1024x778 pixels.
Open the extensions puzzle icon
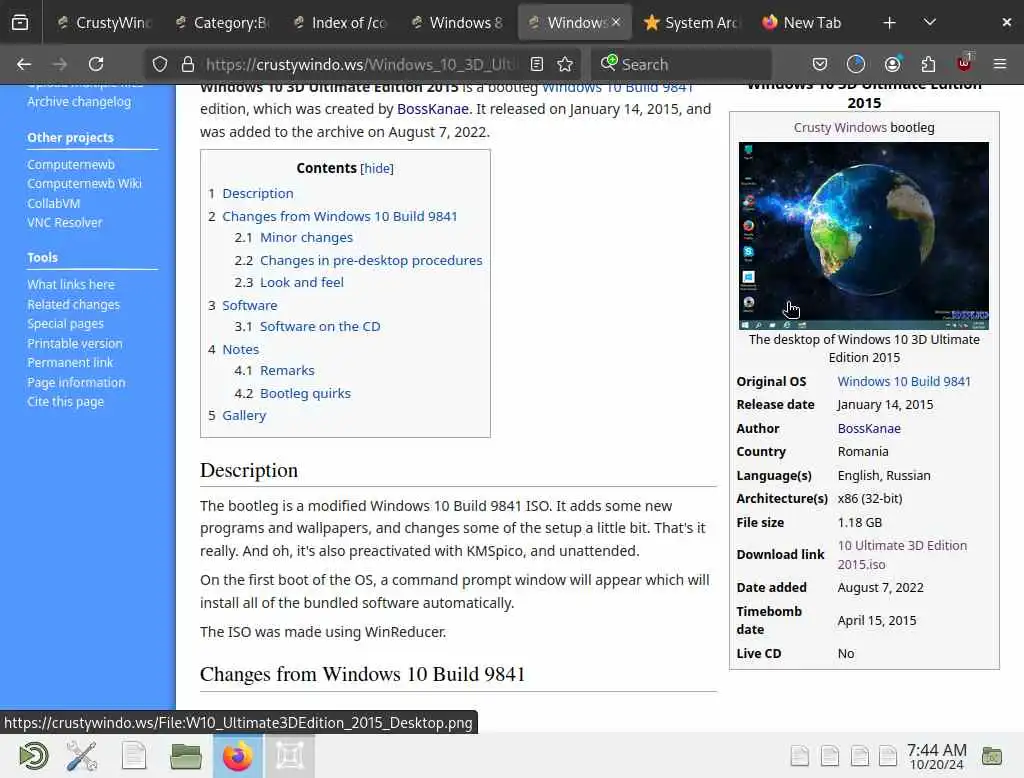pos(928,64)
